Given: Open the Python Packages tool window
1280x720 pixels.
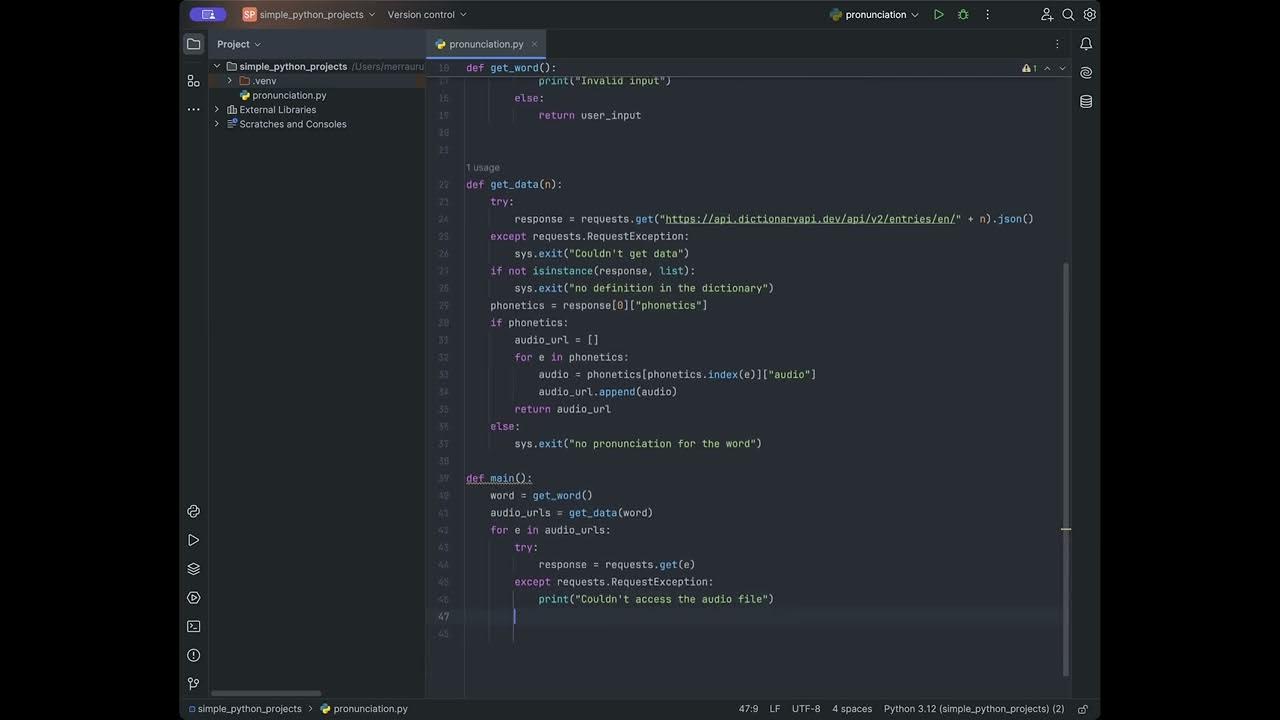Looking at the screenshot, I should [194, 569].
